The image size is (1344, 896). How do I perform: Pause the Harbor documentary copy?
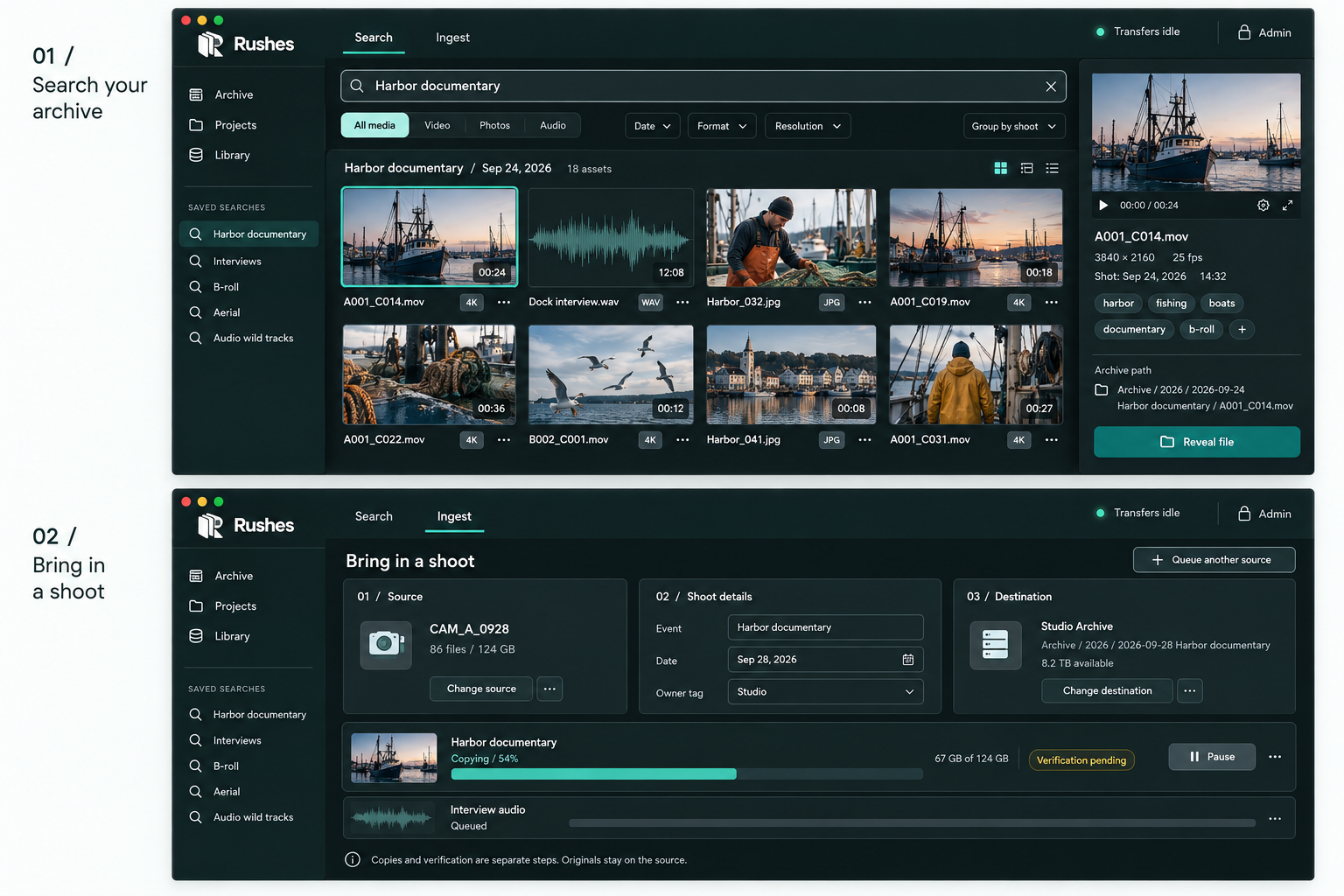[x=1212, y=757]
